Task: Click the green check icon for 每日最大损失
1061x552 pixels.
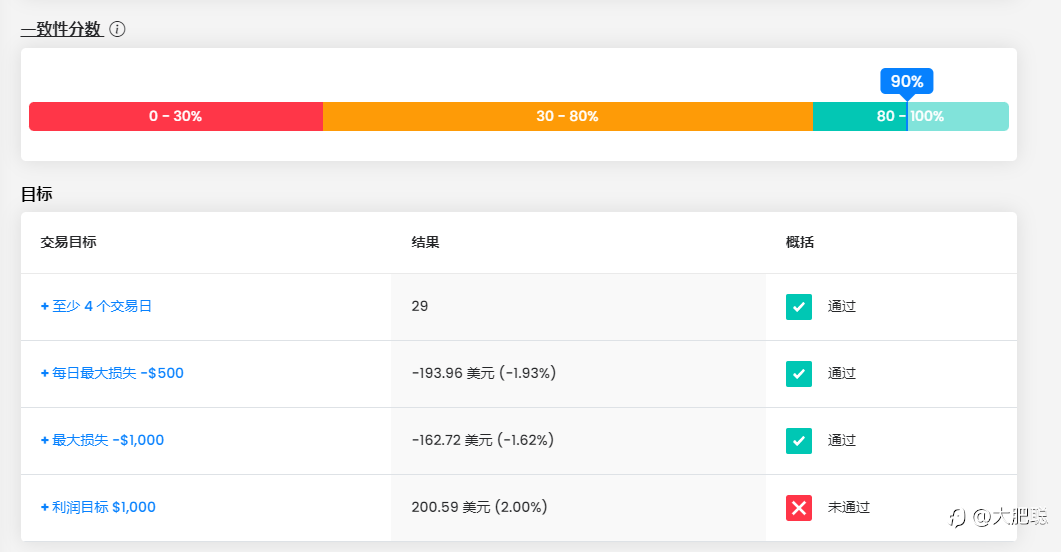Action: [x=798, y=373]
